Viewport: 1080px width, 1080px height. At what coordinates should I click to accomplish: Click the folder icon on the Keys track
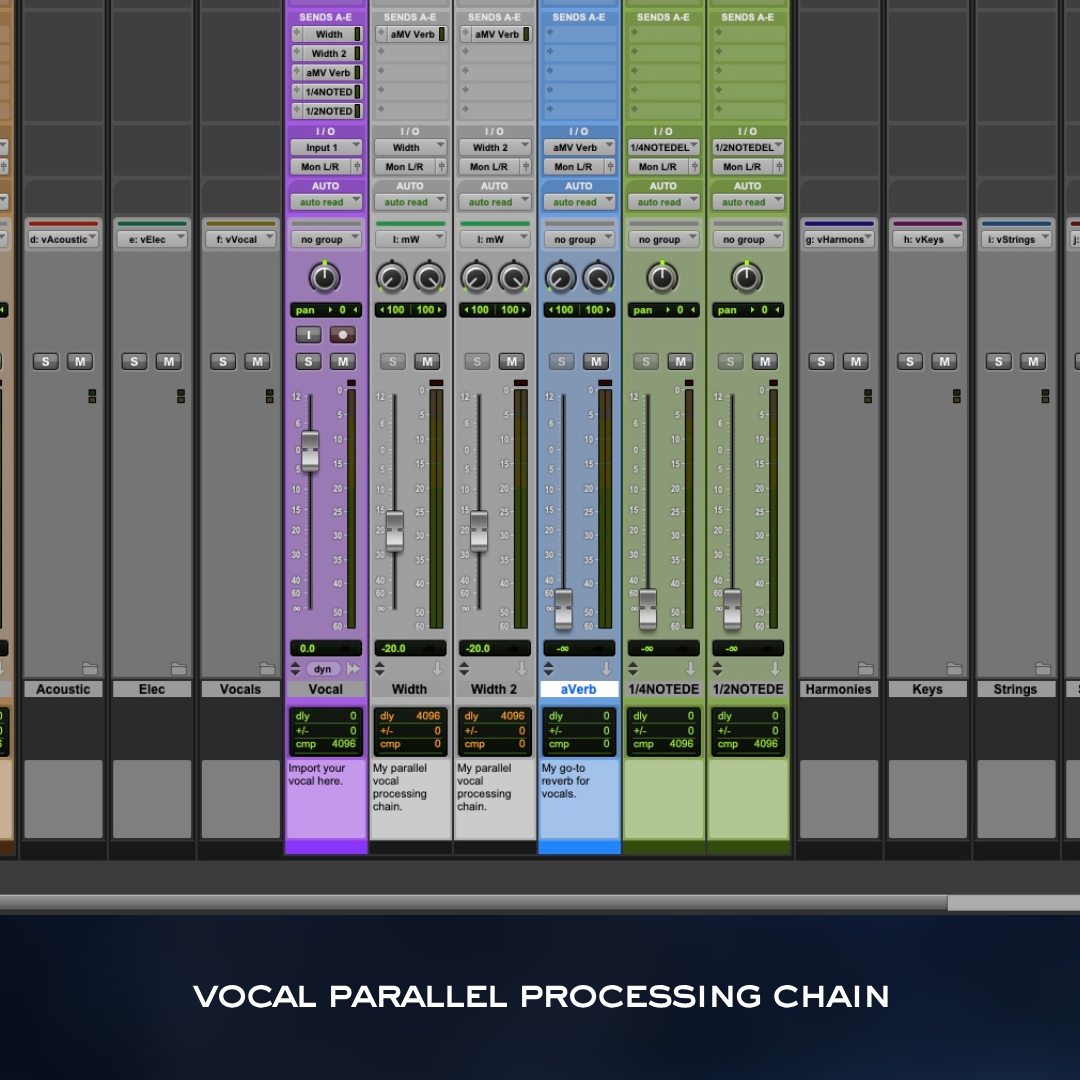(955, 668)
